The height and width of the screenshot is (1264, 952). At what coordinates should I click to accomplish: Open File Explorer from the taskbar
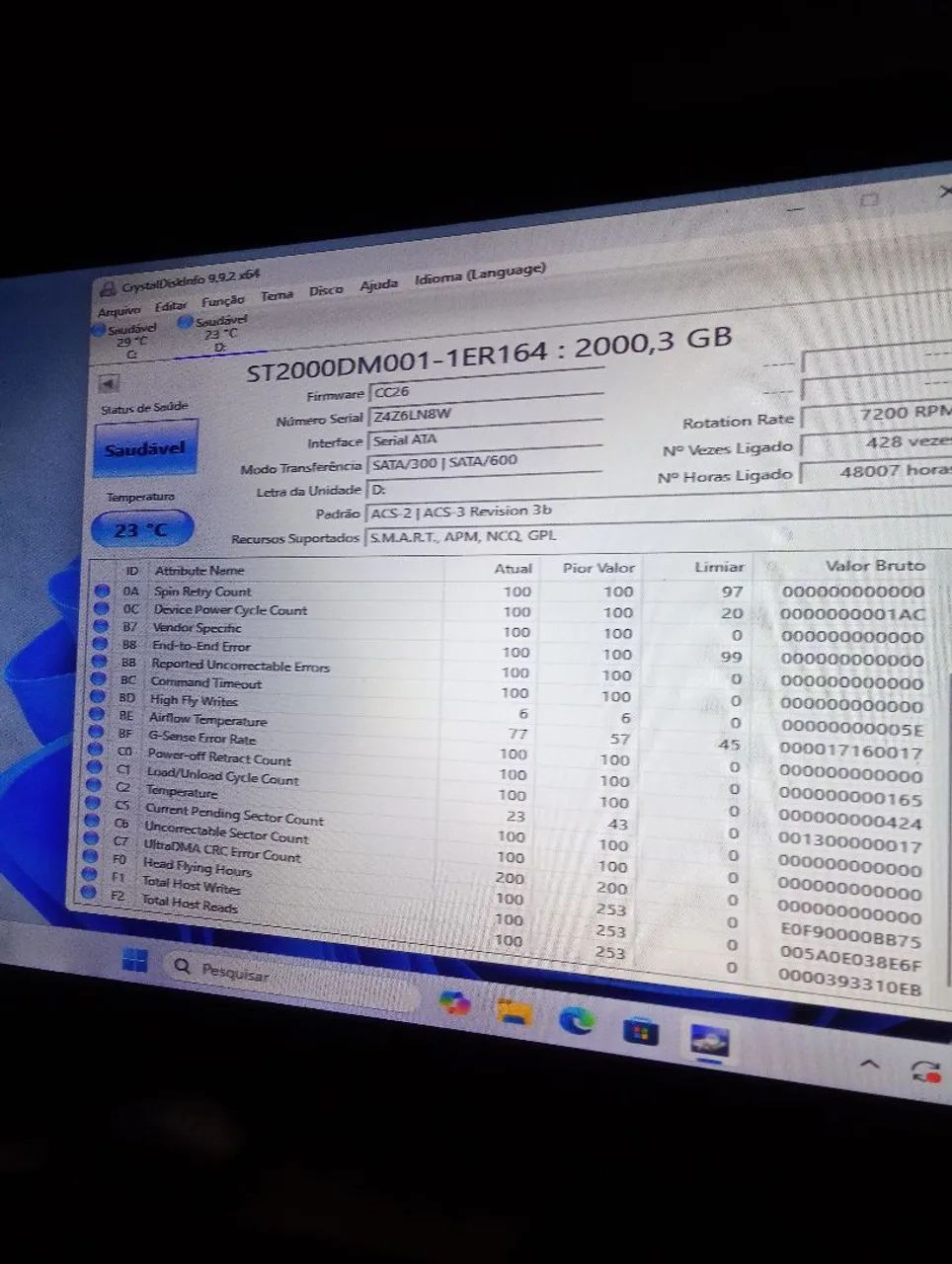pos(515,1012)
